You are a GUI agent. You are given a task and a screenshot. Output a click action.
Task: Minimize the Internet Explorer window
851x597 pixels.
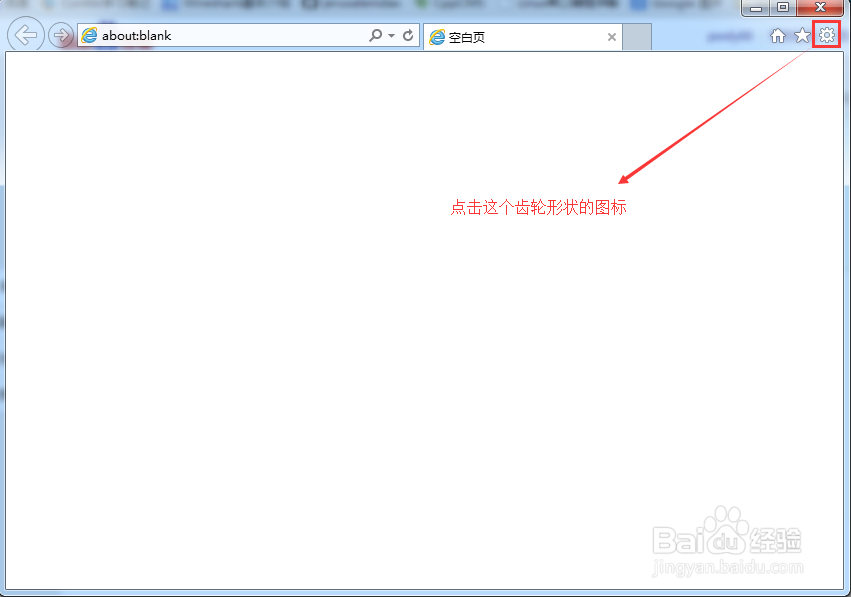click(756, 8)
